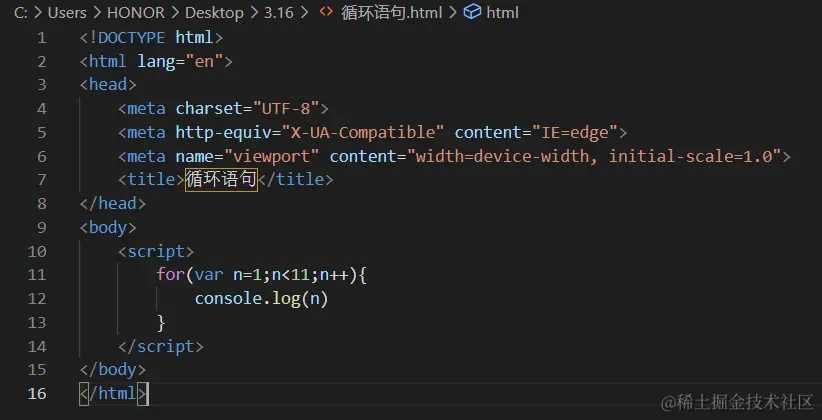Click the n<11 condition in the loop

[290, 275]
